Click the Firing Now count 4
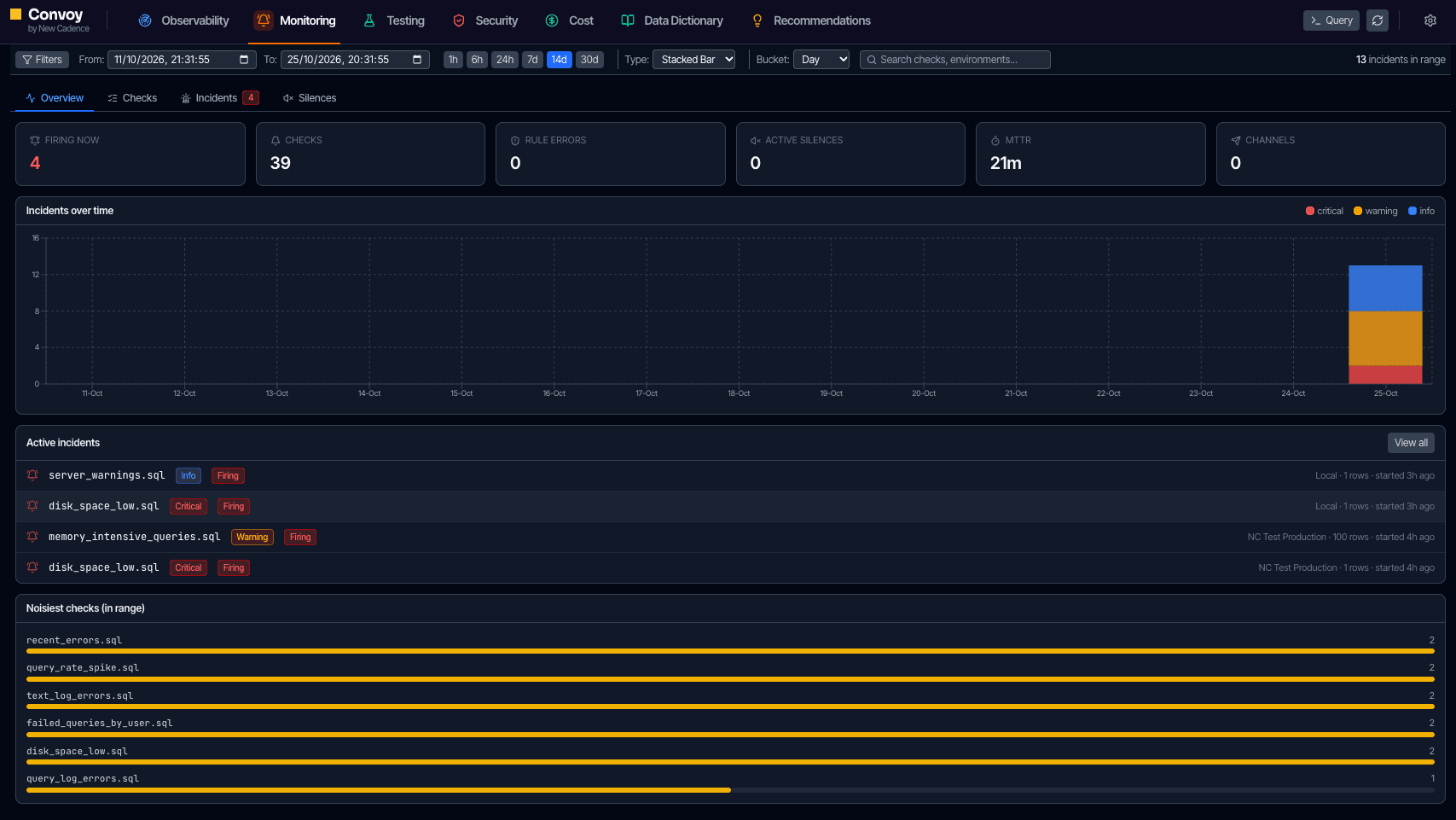 point(35,163)
